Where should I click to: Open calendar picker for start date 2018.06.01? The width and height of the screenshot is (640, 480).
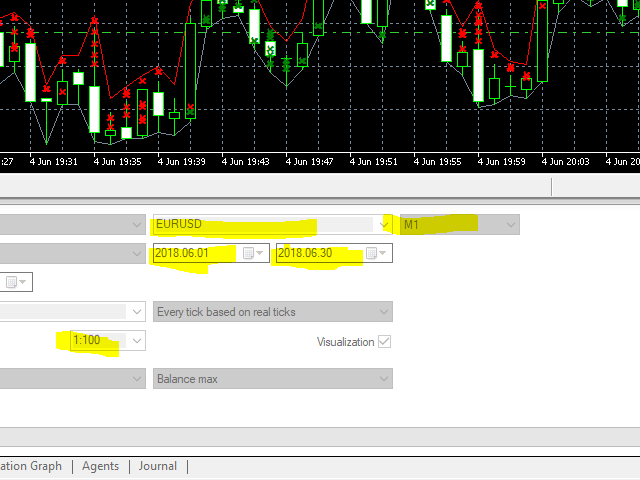click(253, 253)
